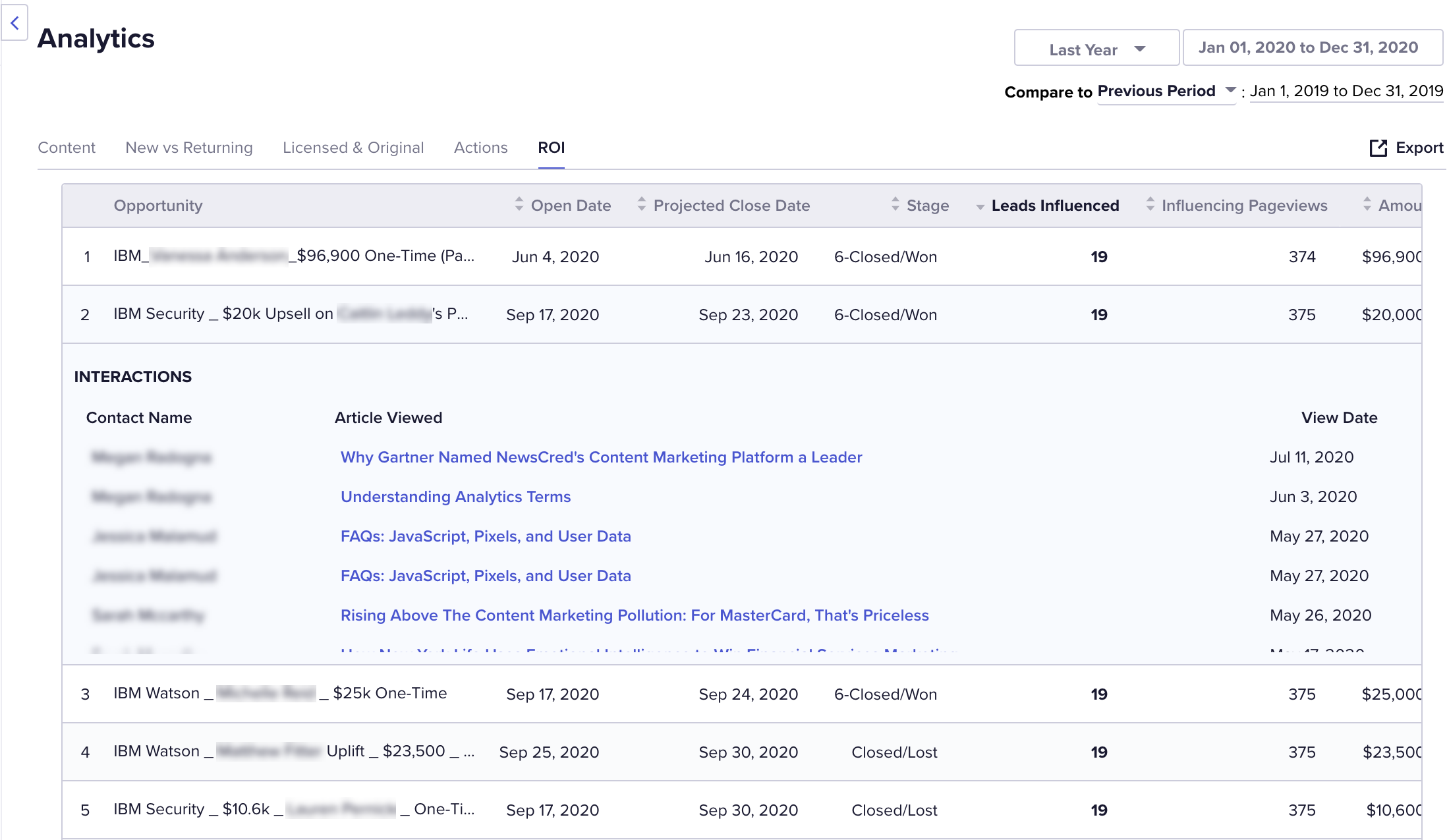Expand the IBM $96,900 One-Time opportunity row

[x=741, y=256]
